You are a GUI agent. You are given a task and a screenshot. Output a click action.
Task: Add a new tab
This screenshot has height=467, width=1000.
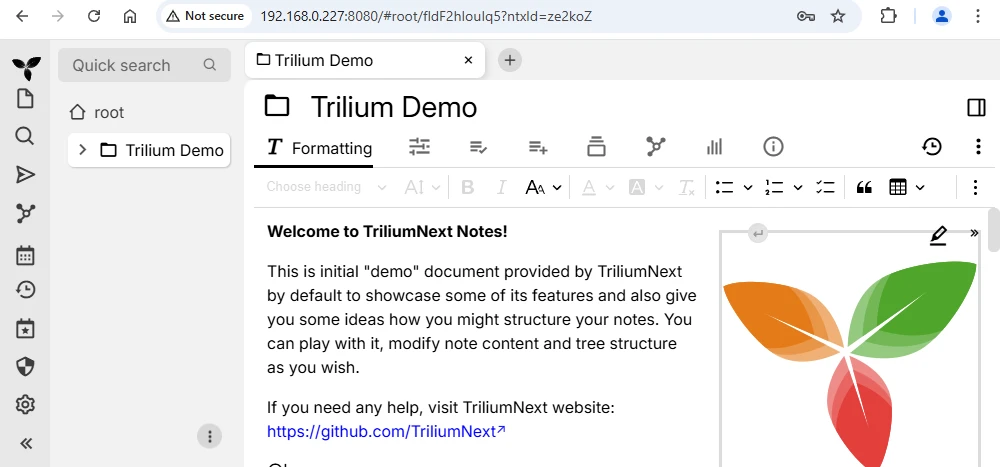(x=510, y=61)
